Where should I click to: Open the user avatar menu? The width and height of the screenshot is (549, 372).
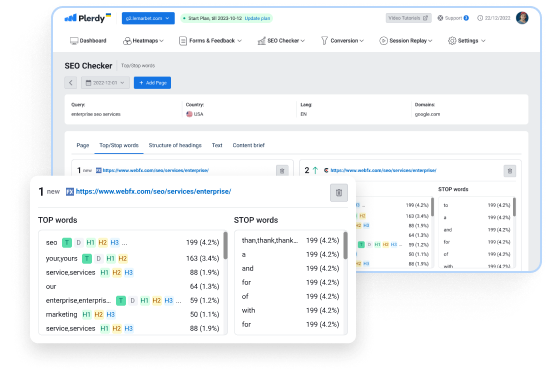point(522,18)
